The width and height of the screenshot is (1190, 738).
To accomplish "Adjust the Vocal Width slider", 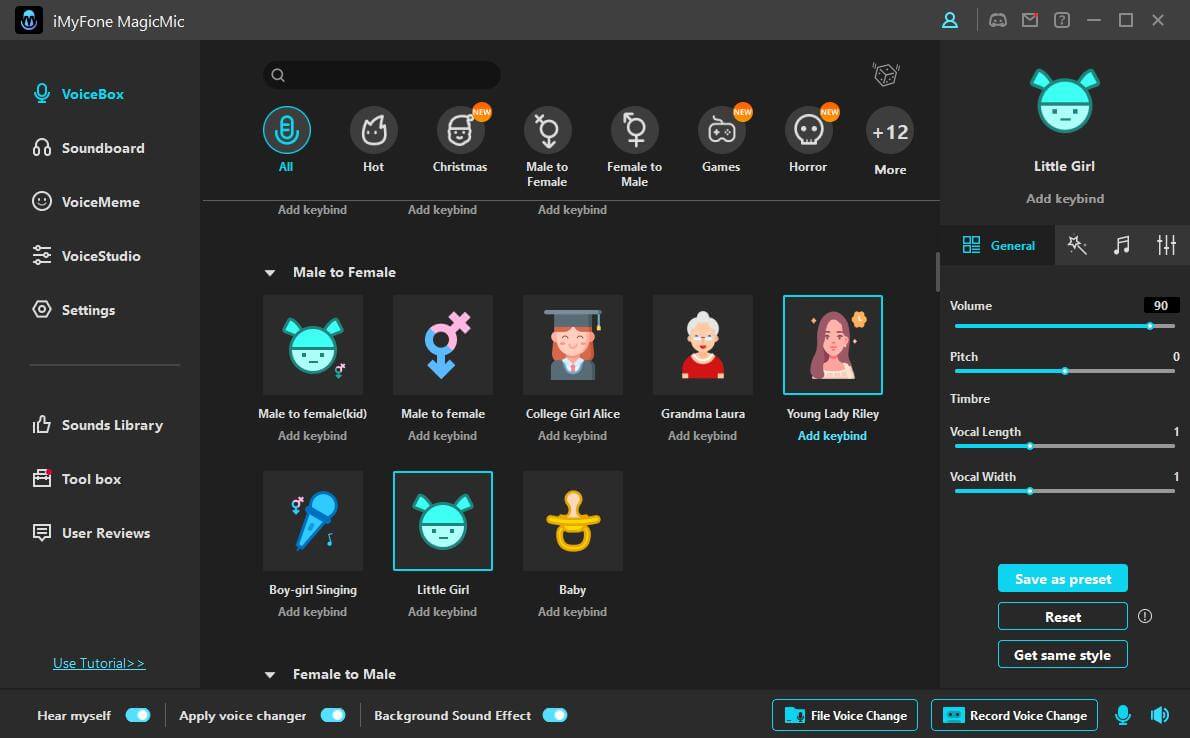I will pyautogui.click(x=1065, y=491).
